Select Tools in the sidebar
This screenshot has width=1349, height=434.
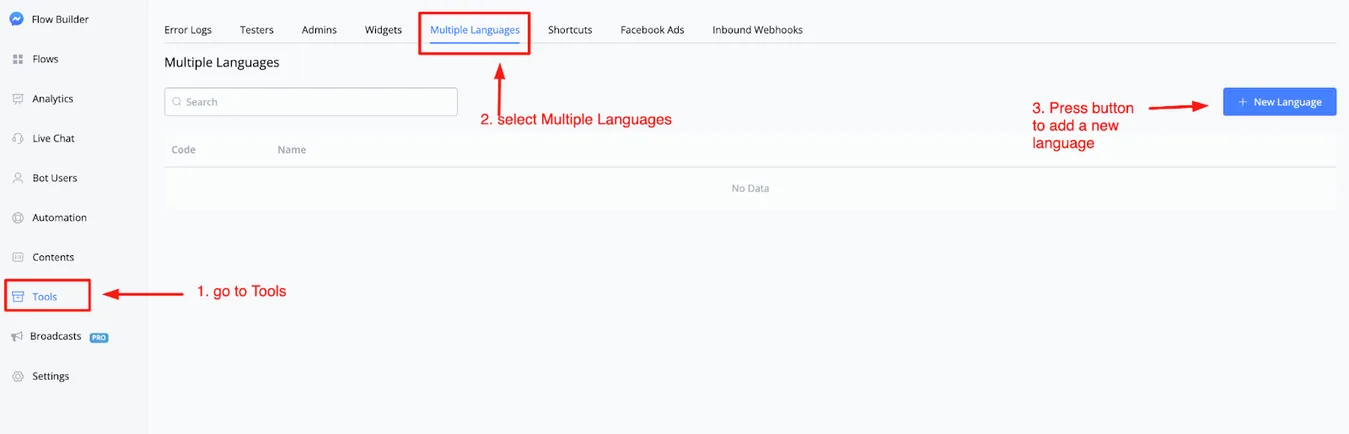click(x=44, y=297)
